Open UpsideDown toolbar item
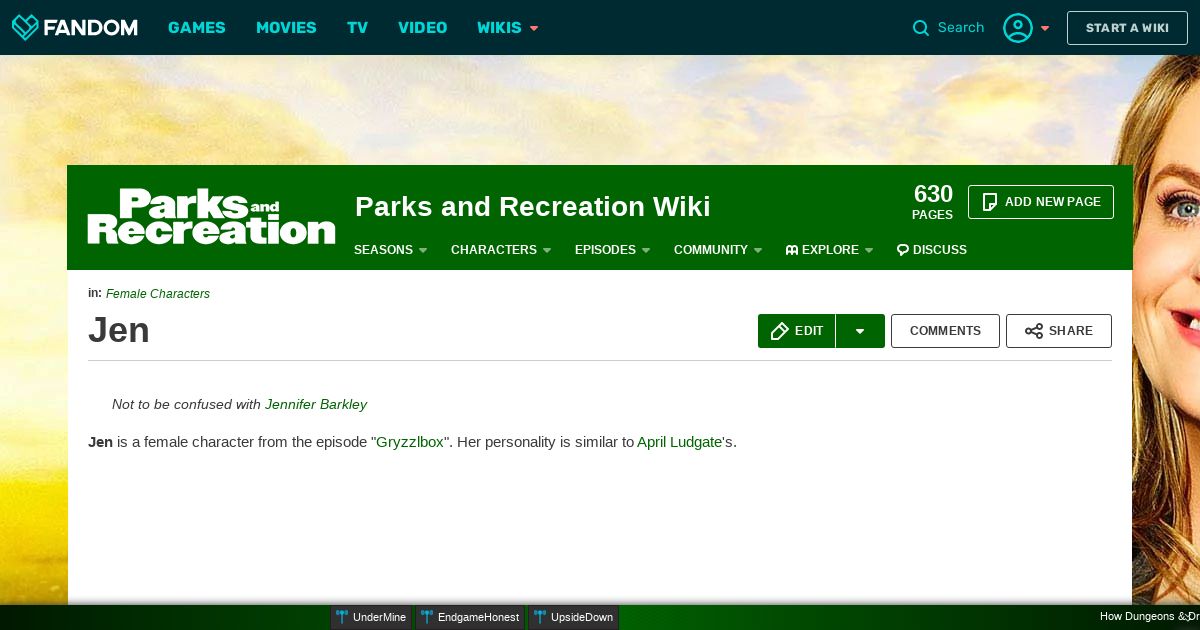1200x630 pixels. point(574,617)
